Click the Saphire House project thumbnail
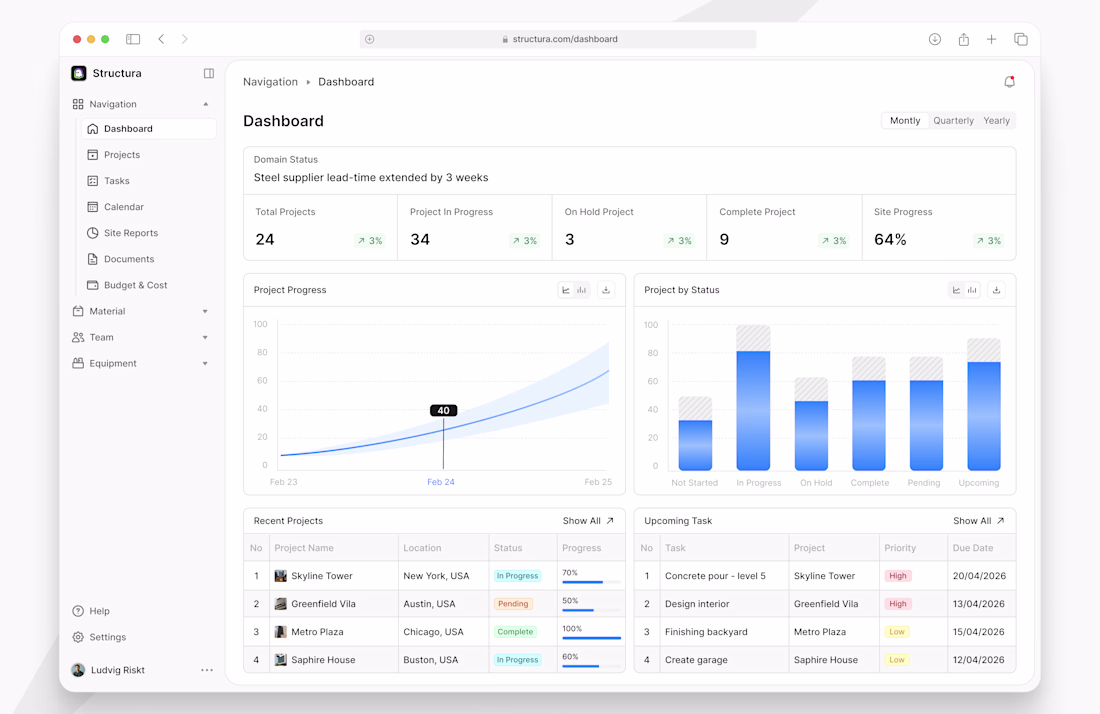1100x714 pixels. click(281, 660)
